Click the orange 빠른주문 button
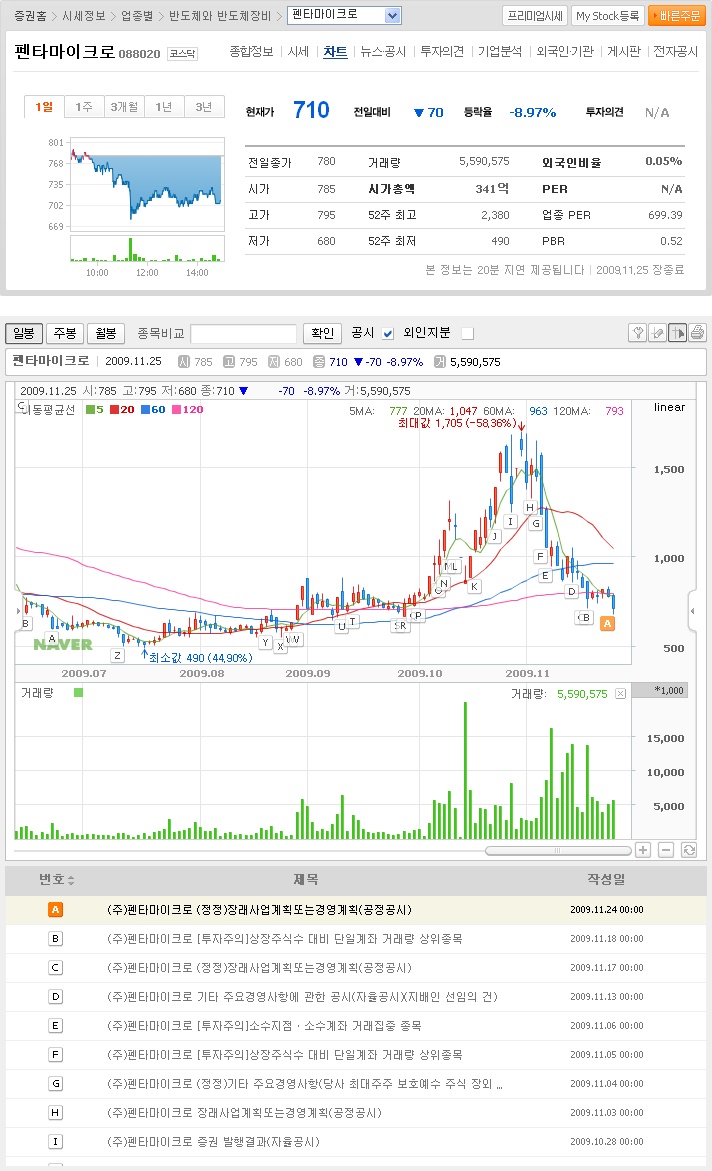Image resolution: width=712 pixels, height=1171 pixels. (677, 16)
